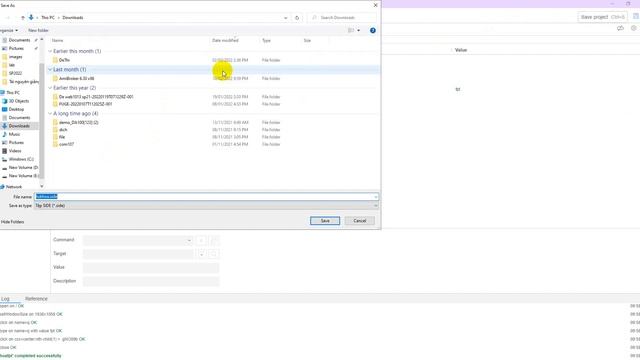Collapse the Earlier this month group
Viewport: 640px width, 360px height.
pyautogui.click(x=50, y=51)
